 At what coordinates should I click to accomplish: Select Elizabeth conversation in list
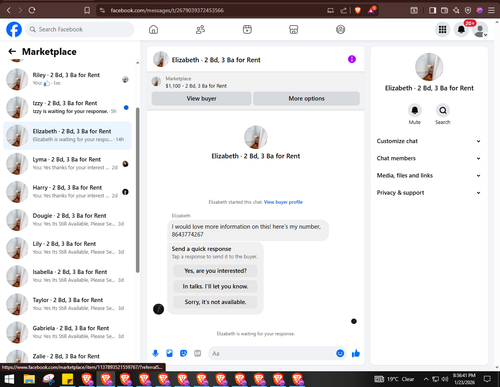tap(67, 136)
